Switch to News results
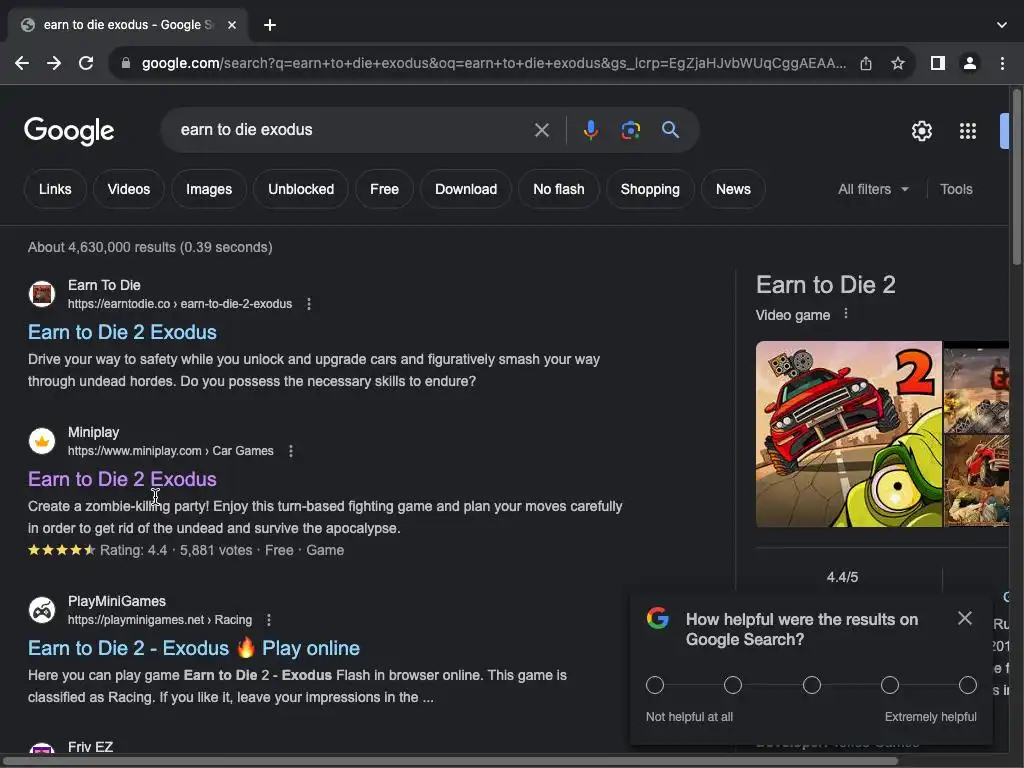Screen dimensions: 1024x768 [x=733, y=189]
